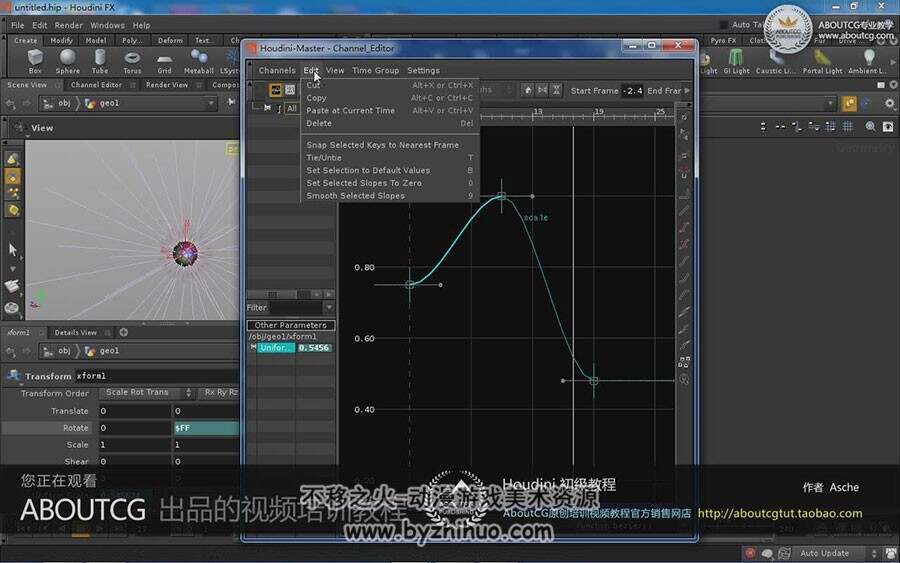This screenshot has height=563, width=900.
Task: Go back with the scene view arrow
Action: tap(11, 103)
